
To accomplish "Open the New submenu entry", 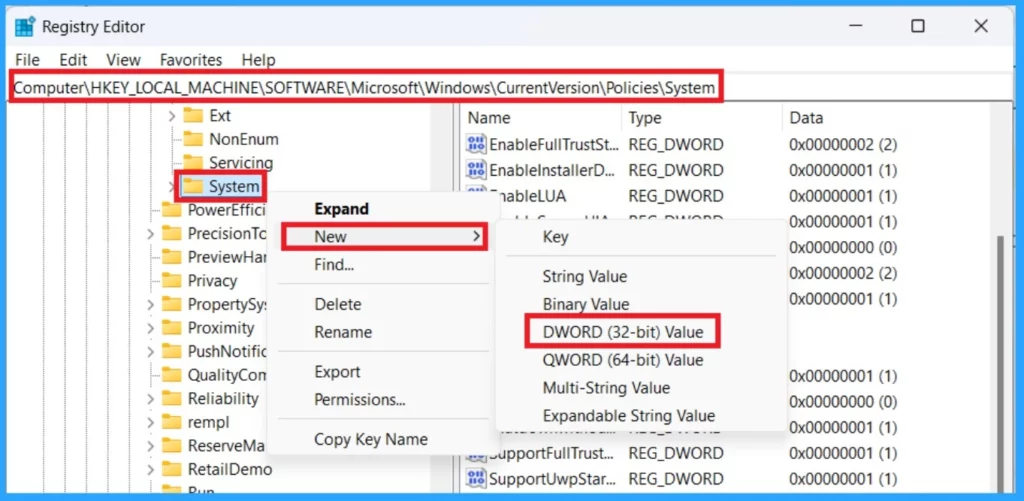I will [385, 236].
